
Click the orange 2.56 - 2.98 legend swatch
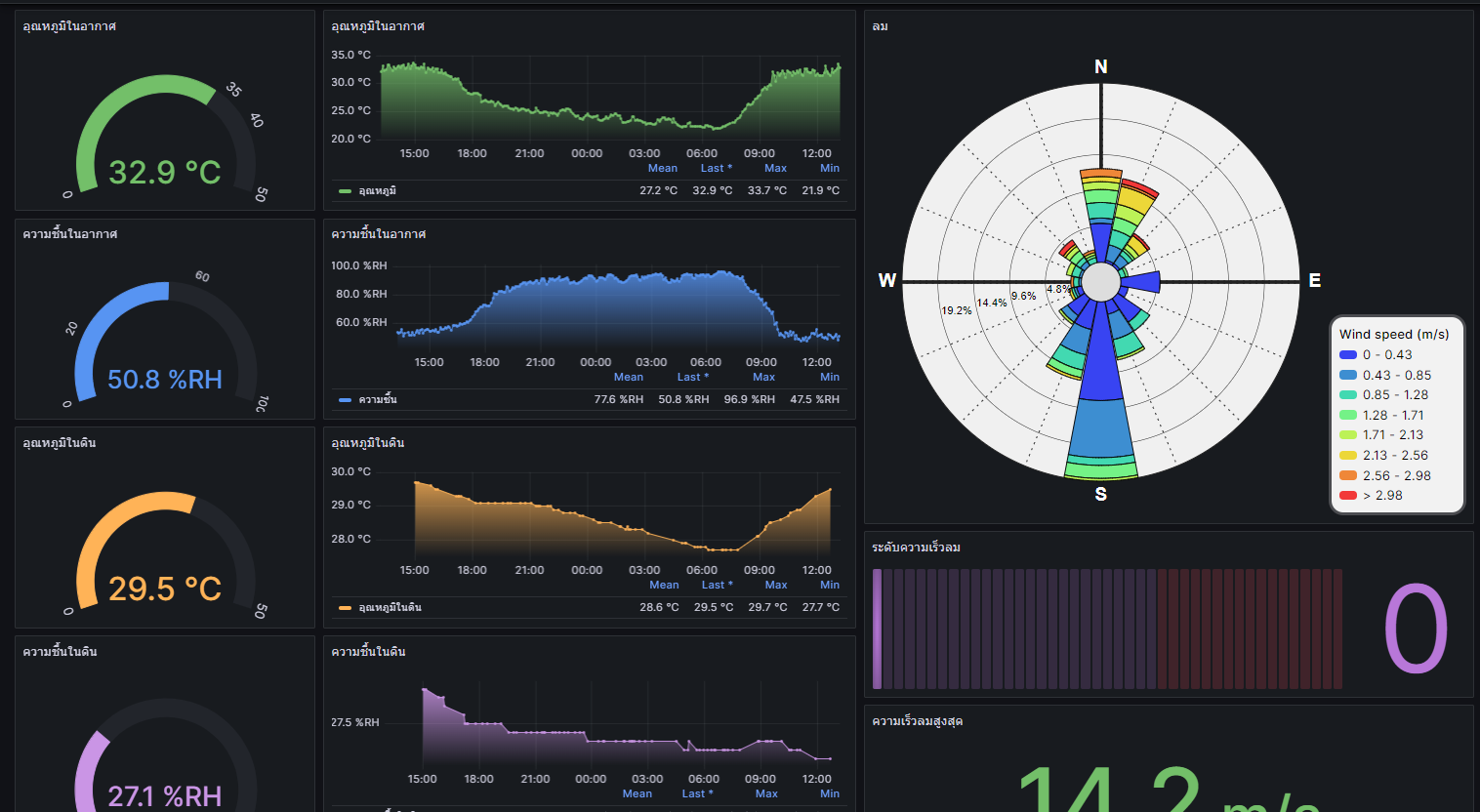[x=1348, y=476]
